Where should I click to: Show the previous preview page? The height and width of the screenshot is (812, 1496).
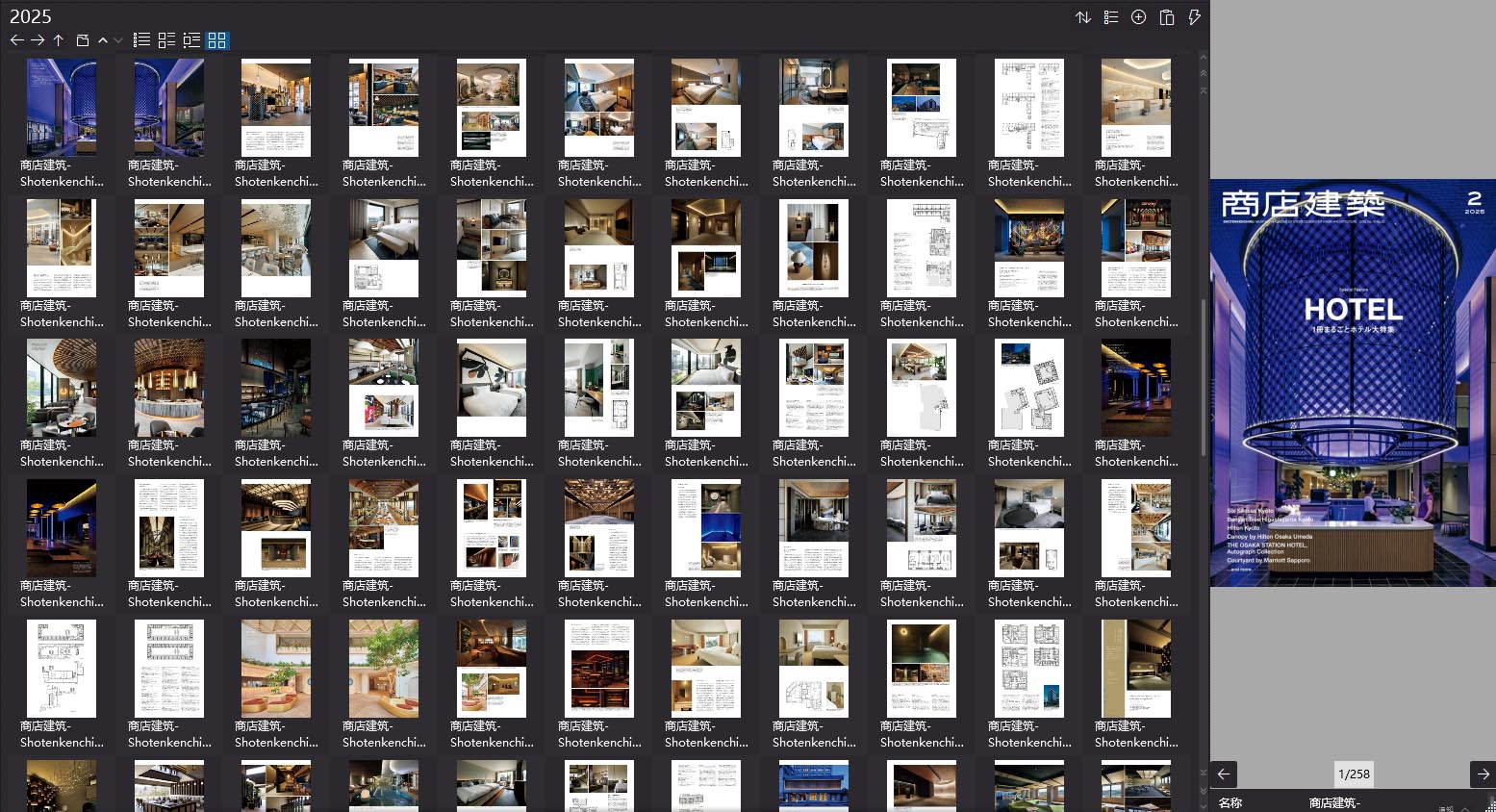[1224, 774]
